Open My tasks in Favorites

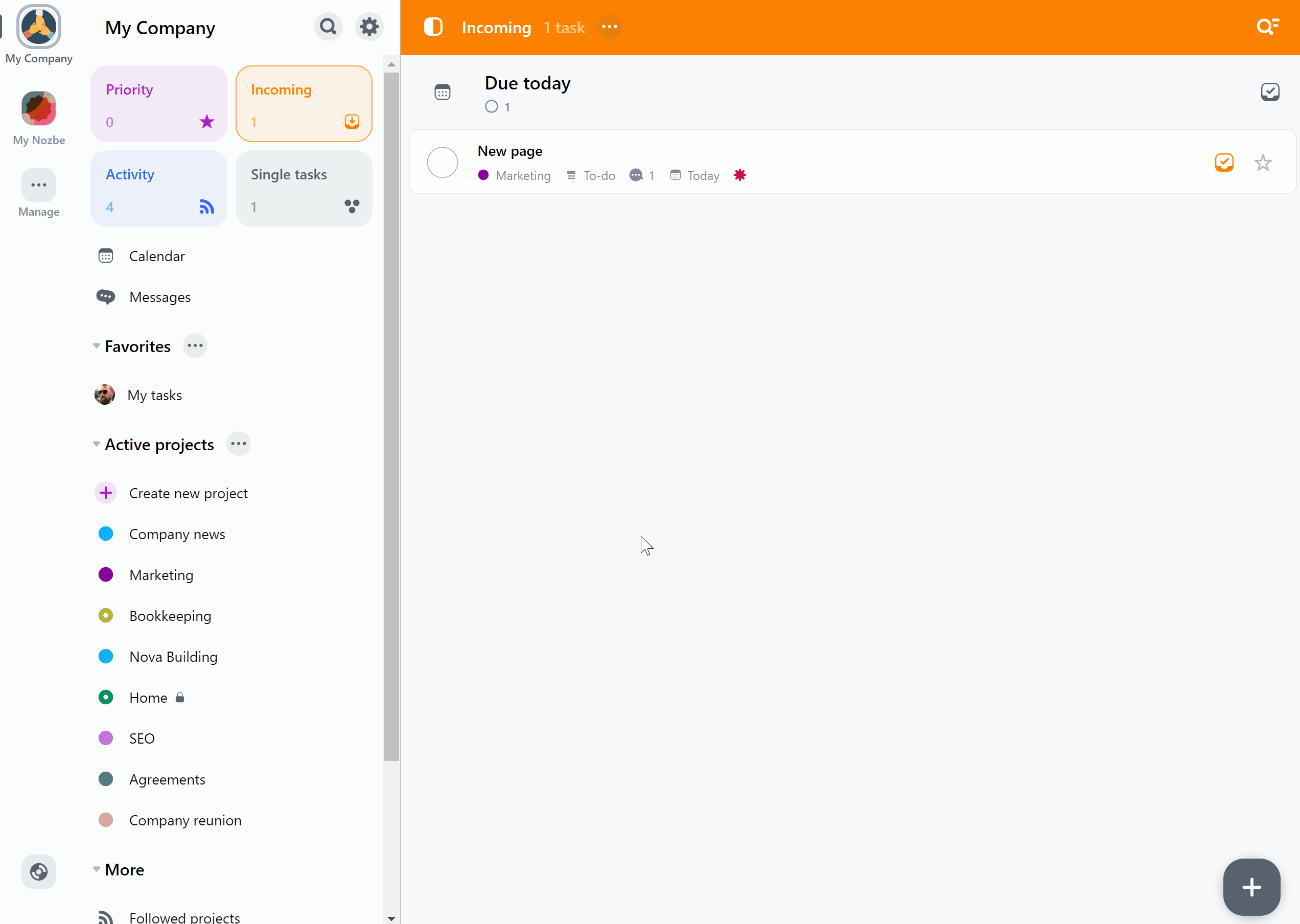(x=155, y=394)
